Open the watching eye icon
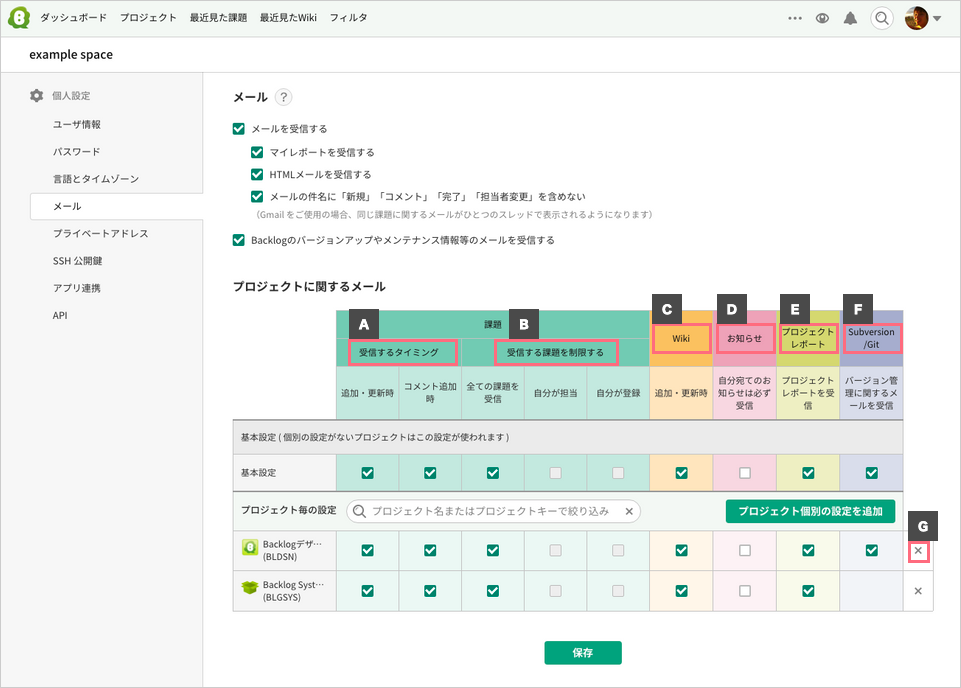 (x=822, y=18)
